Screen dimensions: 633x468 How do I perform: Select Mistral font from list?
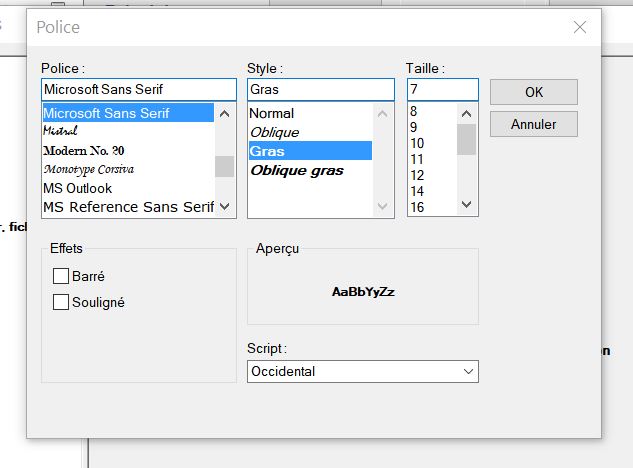coord(61,132)
